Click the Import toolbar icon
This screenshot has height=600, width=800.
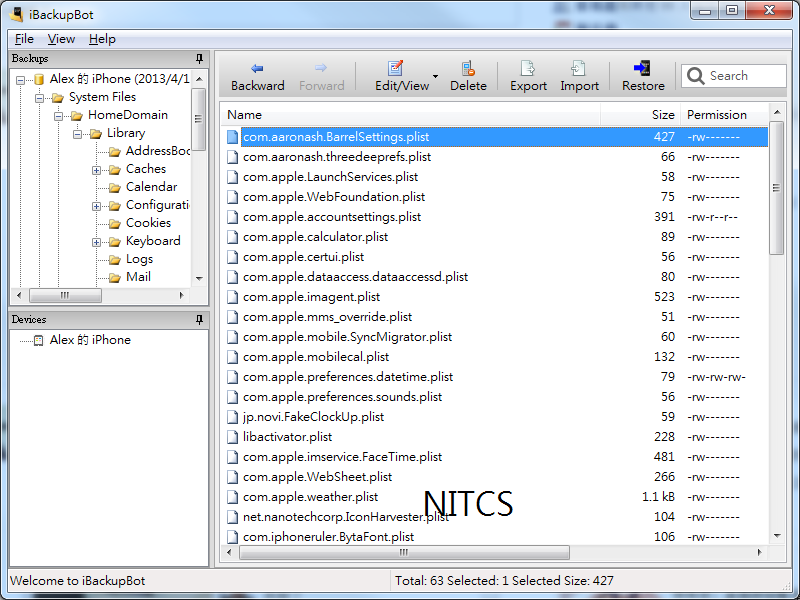click(x=579, y=68)
